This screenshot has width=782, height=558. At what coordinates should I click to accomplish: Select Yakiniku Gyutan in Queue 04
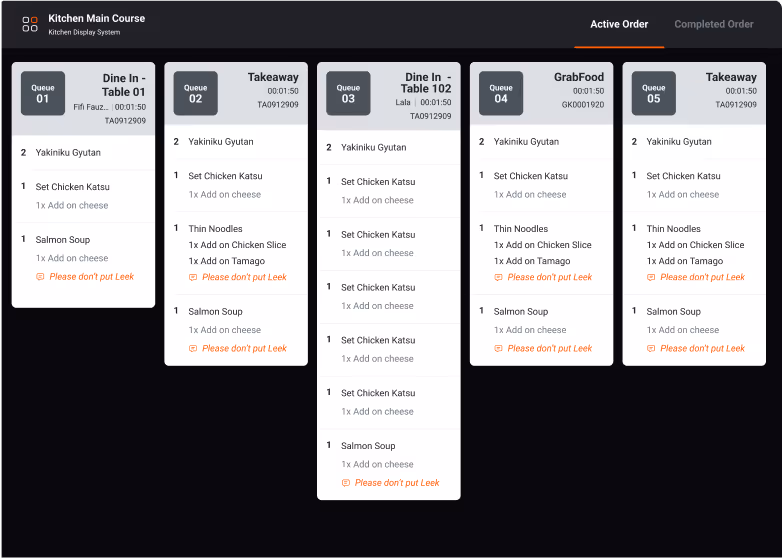(x=526, y=142)
